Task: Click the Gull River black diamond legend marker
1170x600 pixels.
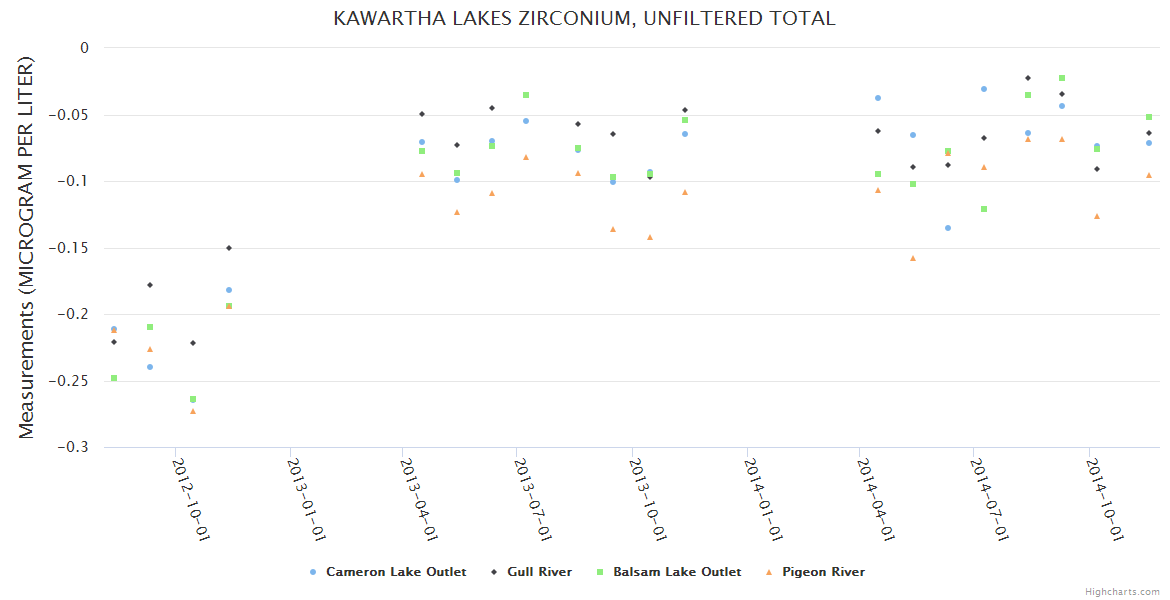Action: click(494, 572)
